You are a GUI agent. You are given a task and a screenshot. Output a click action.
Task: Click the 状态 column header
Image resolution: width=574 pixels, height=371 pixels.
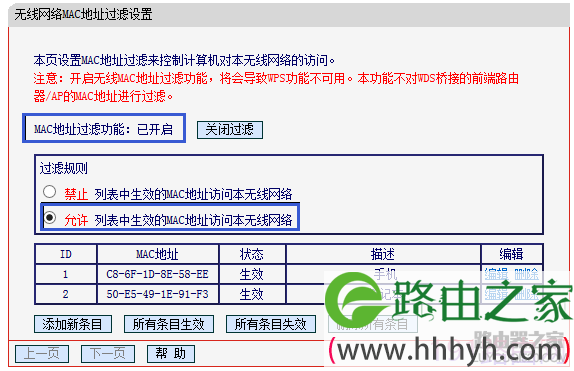coord(251,254)
